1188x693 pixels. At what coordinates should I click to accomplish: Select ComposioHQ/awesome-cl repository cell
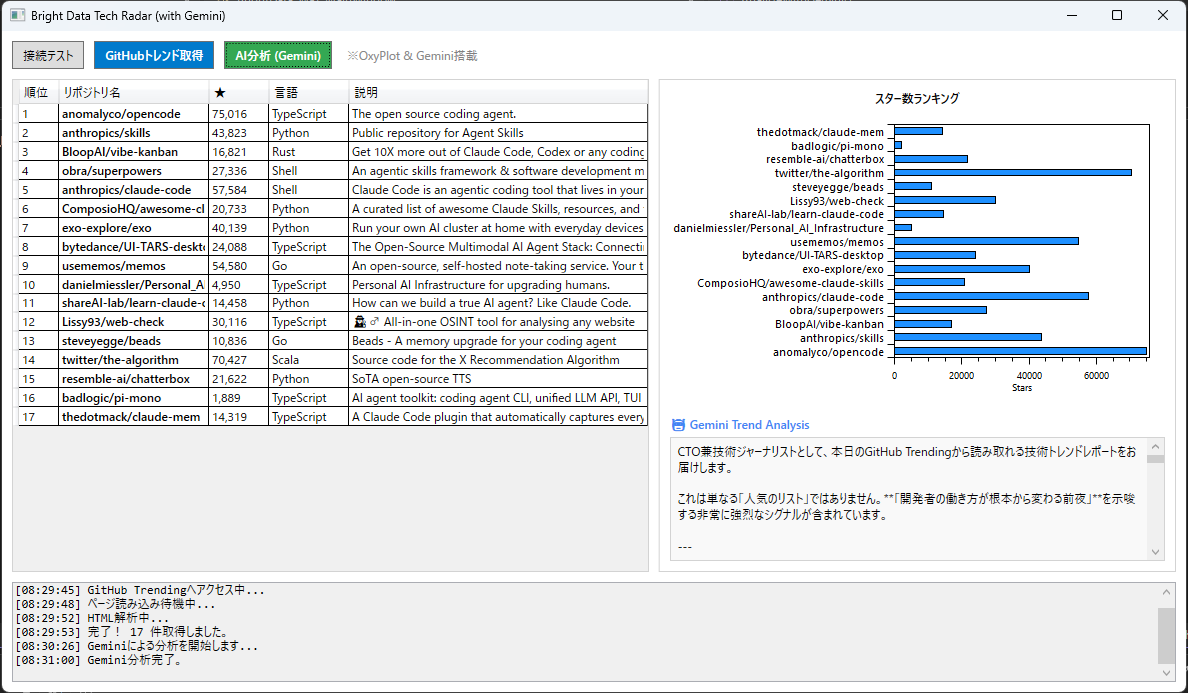pos(133,208)
